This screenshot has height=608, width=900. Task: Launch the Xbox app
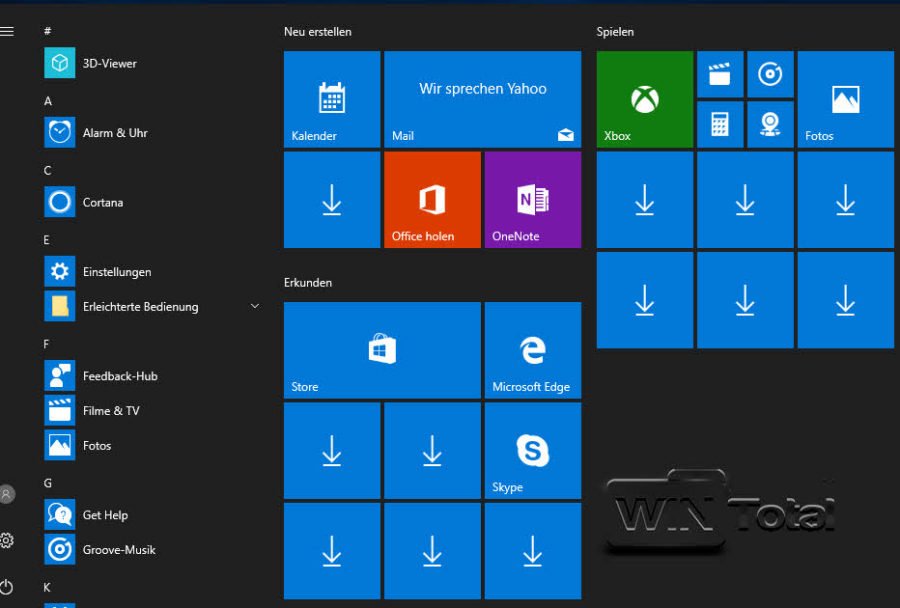pos(643,98)
